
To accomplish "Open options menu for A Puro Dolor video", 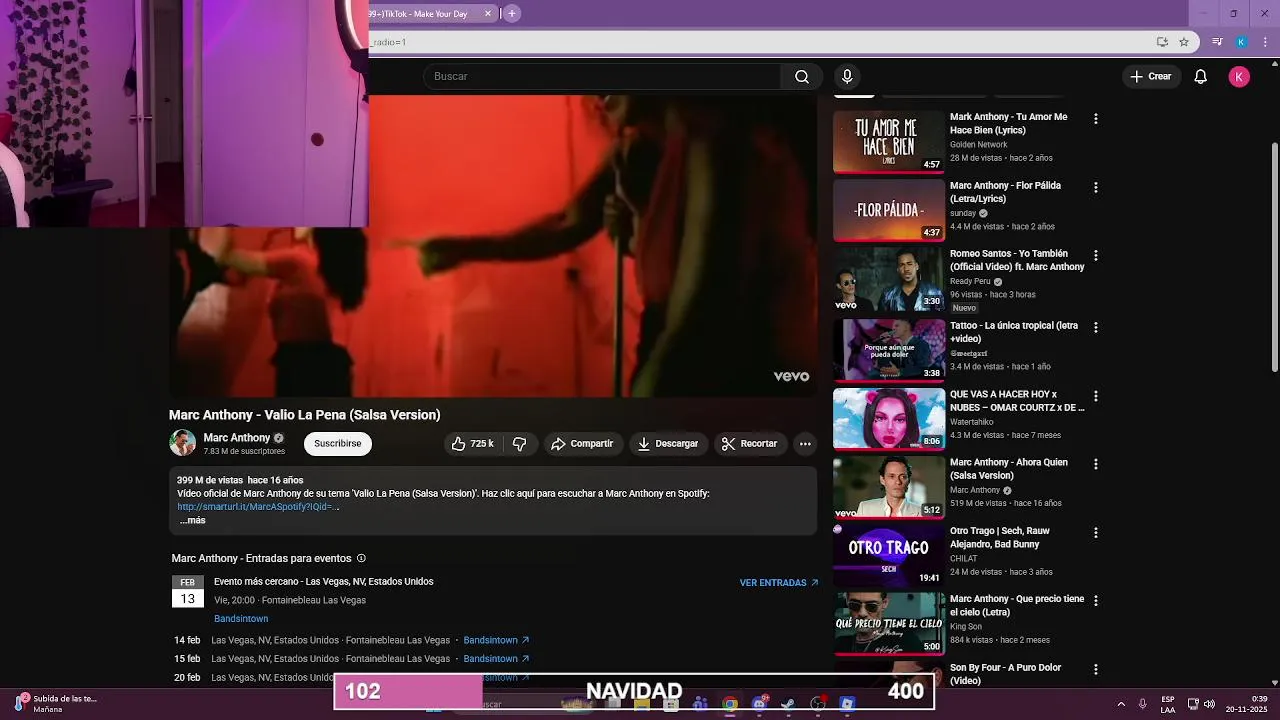I will tap(1096, 670).
